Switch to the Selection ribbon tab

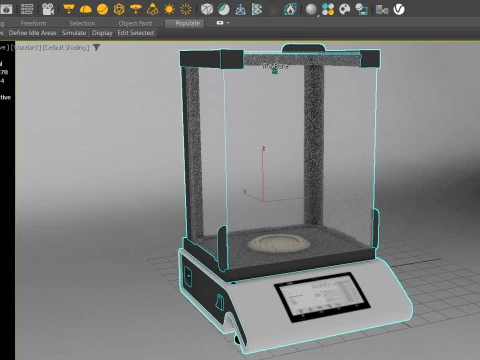(82, 23)
